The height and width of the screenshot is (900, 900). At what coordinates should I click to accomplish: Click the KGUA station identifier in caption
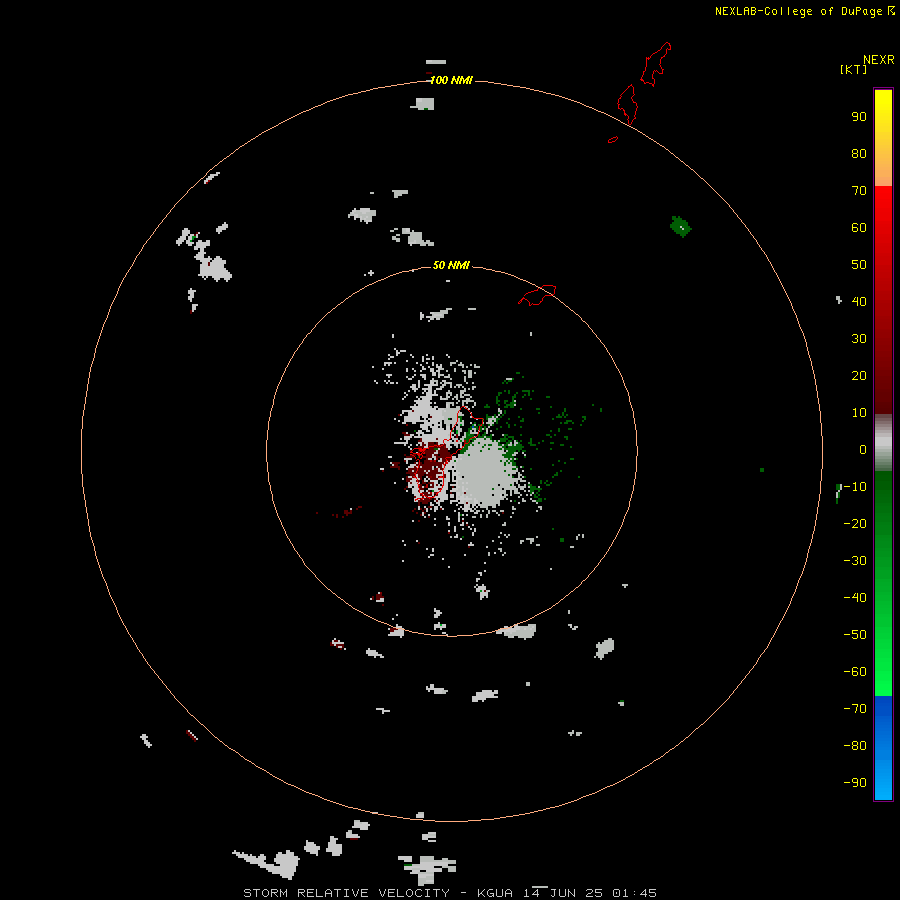click(495, 893)
